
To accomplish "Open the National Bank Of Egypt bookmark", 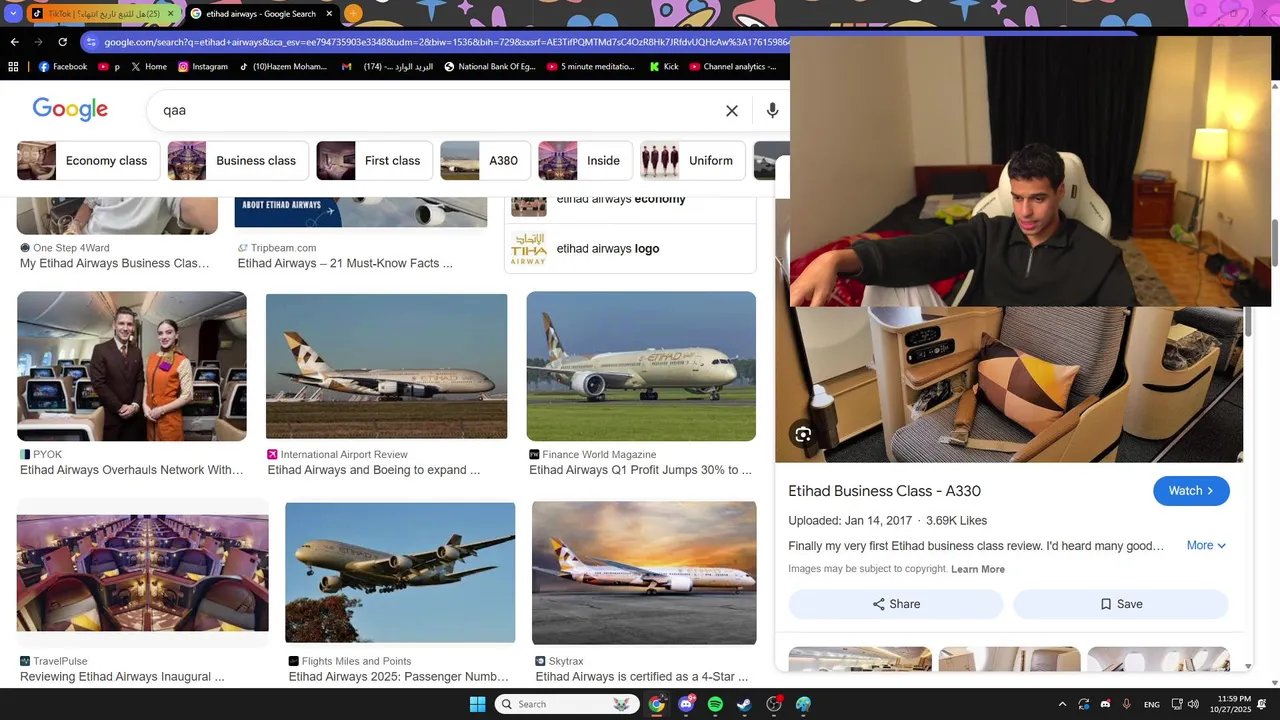I will 490,67.
